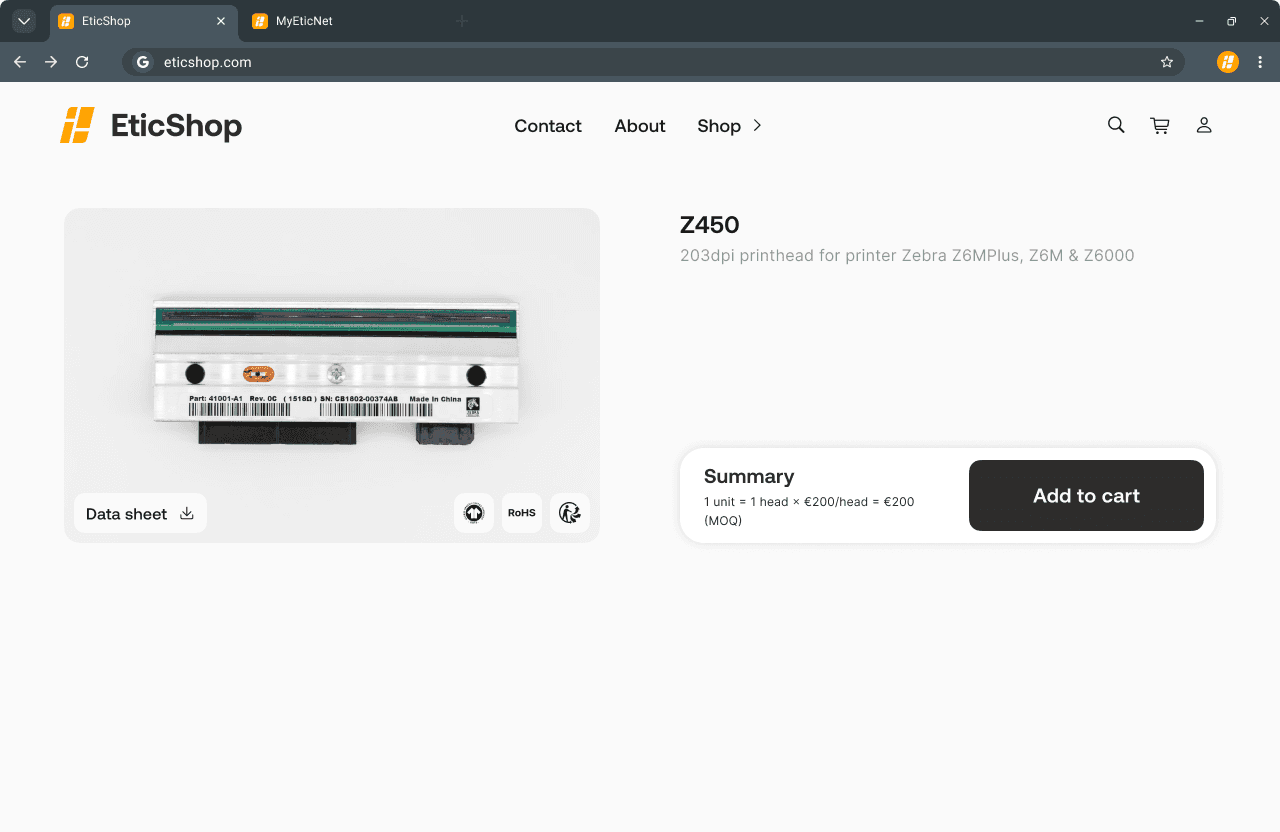Close the EticShop tab
This screenshot has width=1280, height=832.
click(x=221, y=21)
